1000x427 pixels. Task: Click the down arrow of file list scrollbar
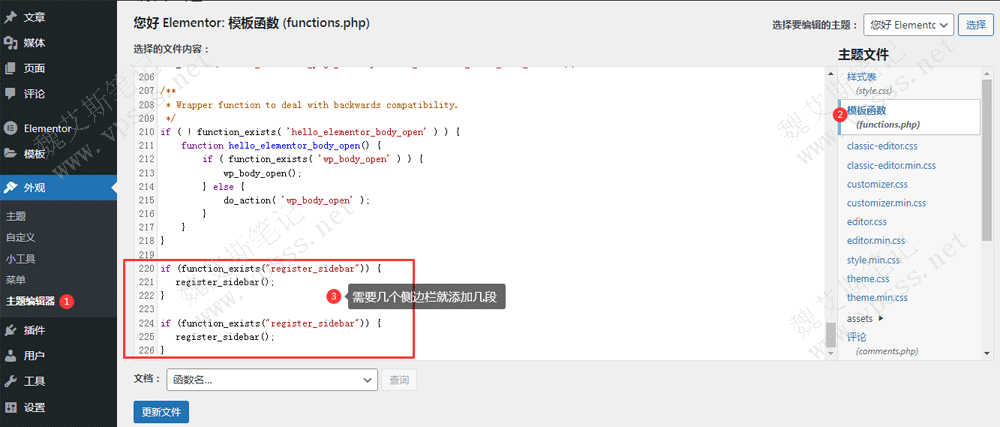click(x=987, y=353)
